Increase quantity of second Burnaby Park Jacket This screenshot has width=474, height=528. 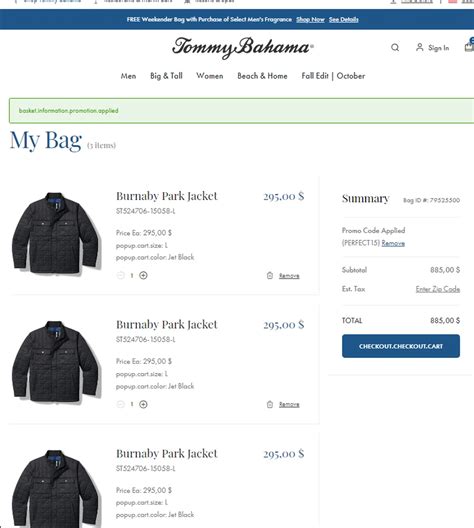(x=143, y=404)
